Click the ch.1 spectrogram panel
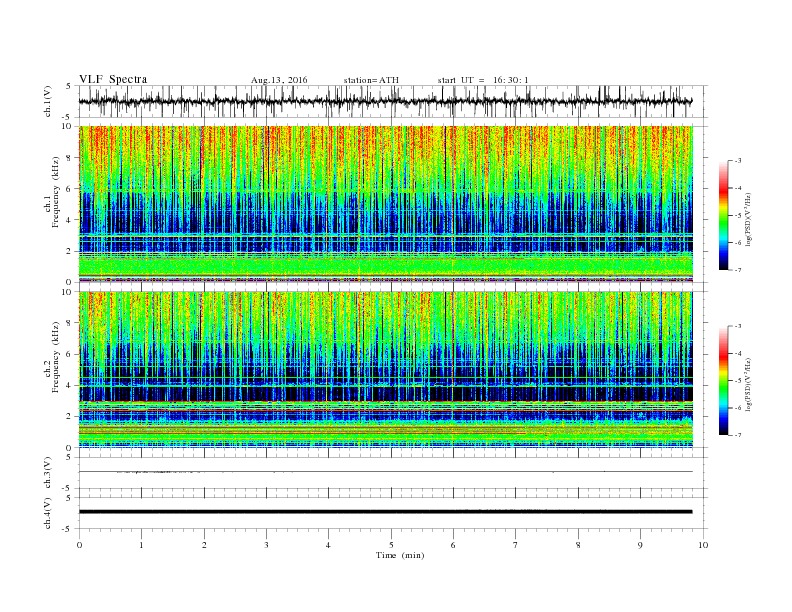The height and width of the screenshot is (612, 792). 385,204
